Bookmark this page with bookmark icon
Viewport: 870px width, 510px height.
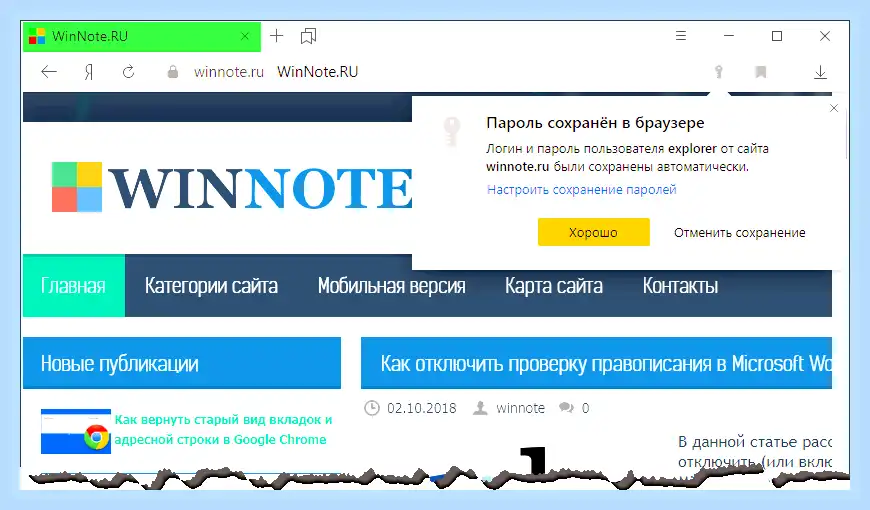tap(761, 72)
